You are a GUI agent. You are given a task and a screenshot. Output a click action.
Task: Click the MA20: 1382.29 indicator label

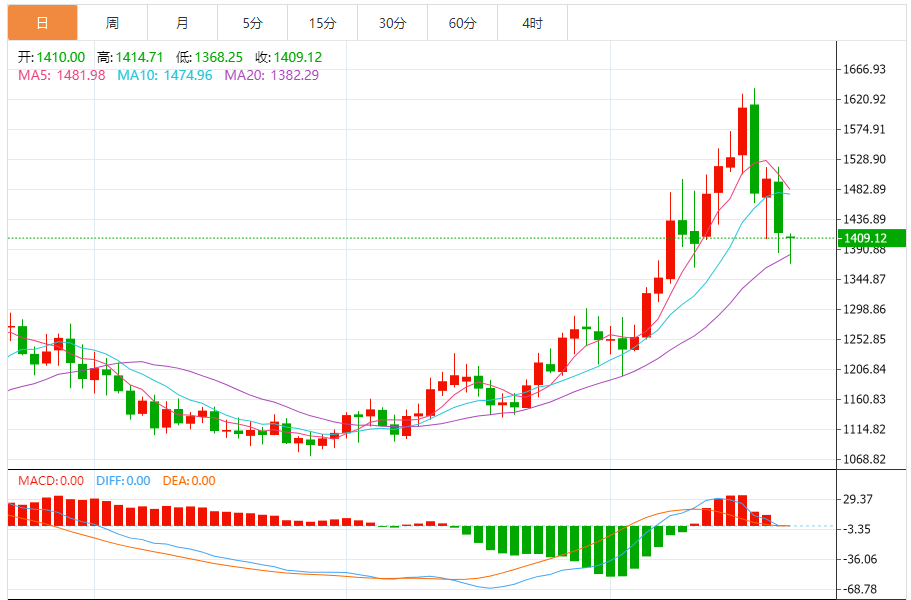(271, 75)
